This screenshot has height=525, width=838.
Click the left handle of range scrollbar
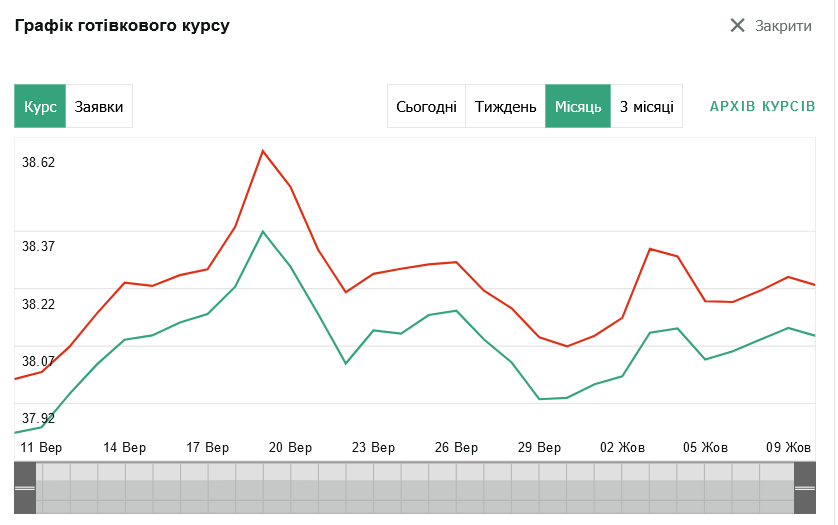click(x=25, y=488)
